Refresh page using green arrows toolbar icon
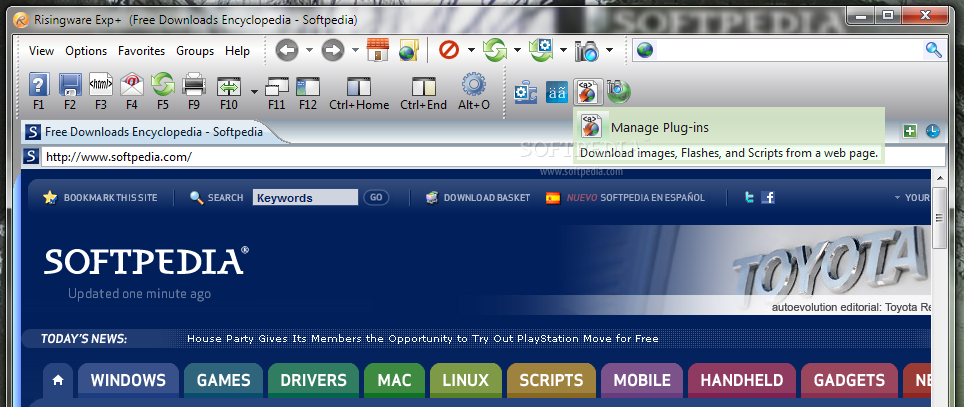 495,50
